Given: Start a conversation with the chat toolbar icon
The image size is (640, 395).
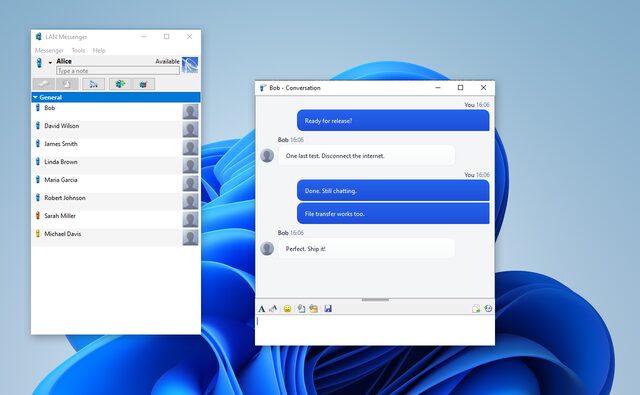Looking at the screenshot, I should pyautogui.click(x=43, y=84).
